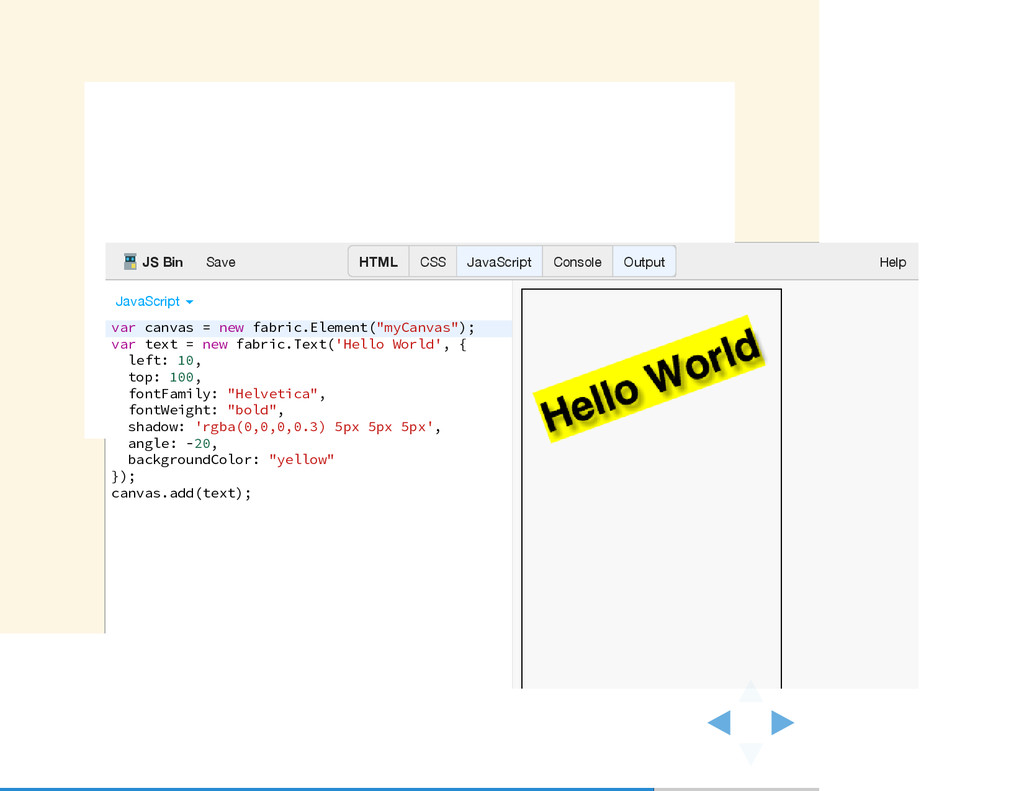The image size is (1024, 791).
Task: Open the JavaScript panel dropdown caret
Action: point(190,301)
